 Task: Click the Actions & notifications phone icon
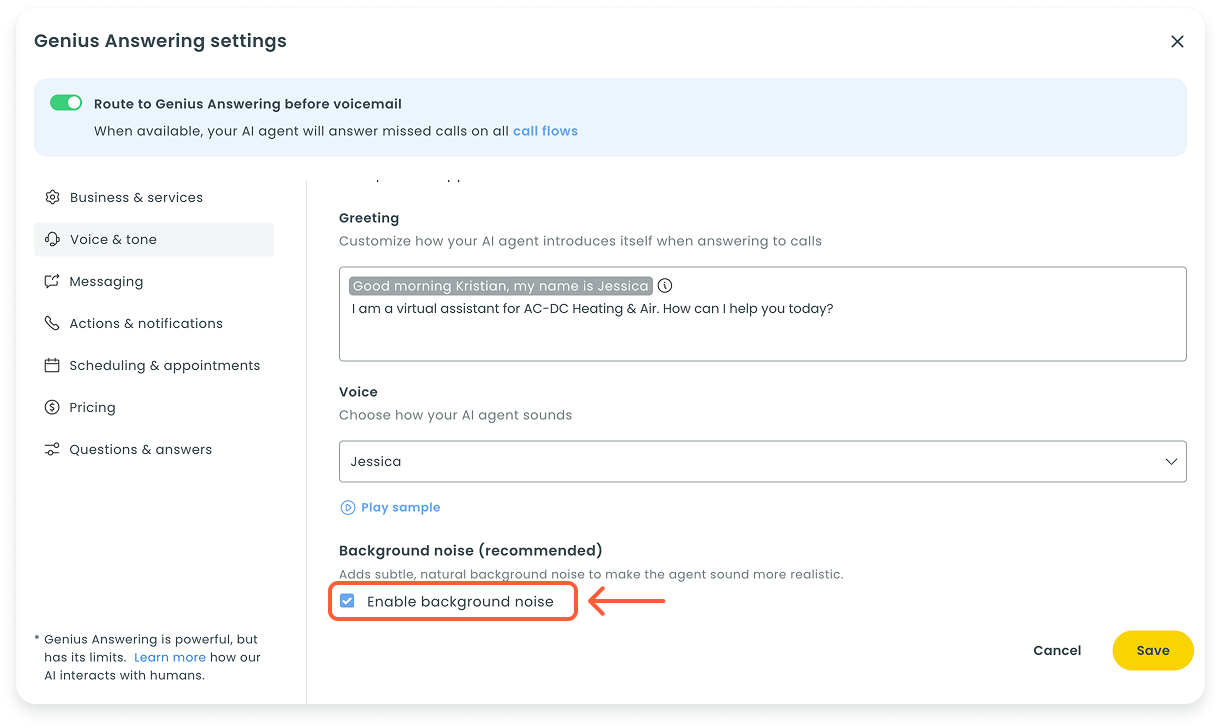coord(52,323)
